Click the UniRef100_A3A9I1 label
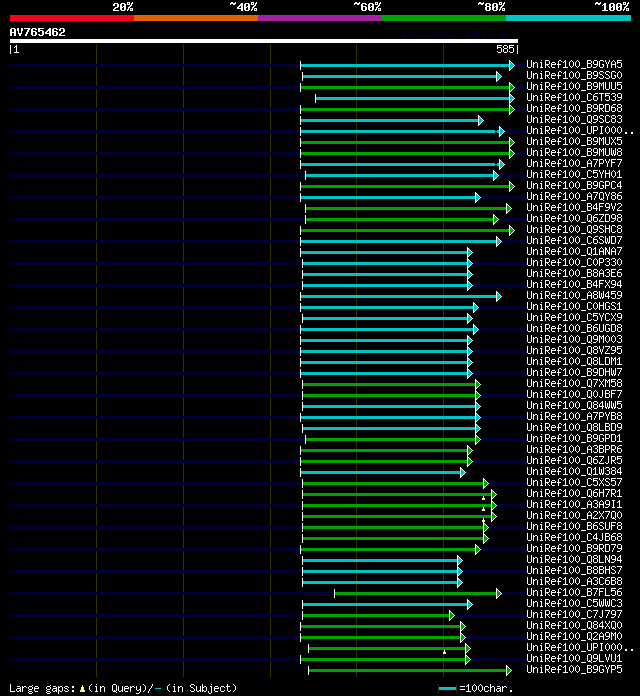640x696 pixels. pos(574,505)
